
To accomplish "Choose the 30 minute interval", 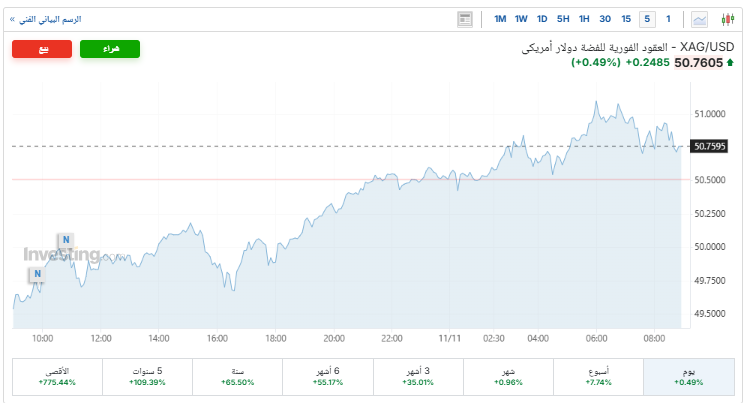I will pos(605,19).
